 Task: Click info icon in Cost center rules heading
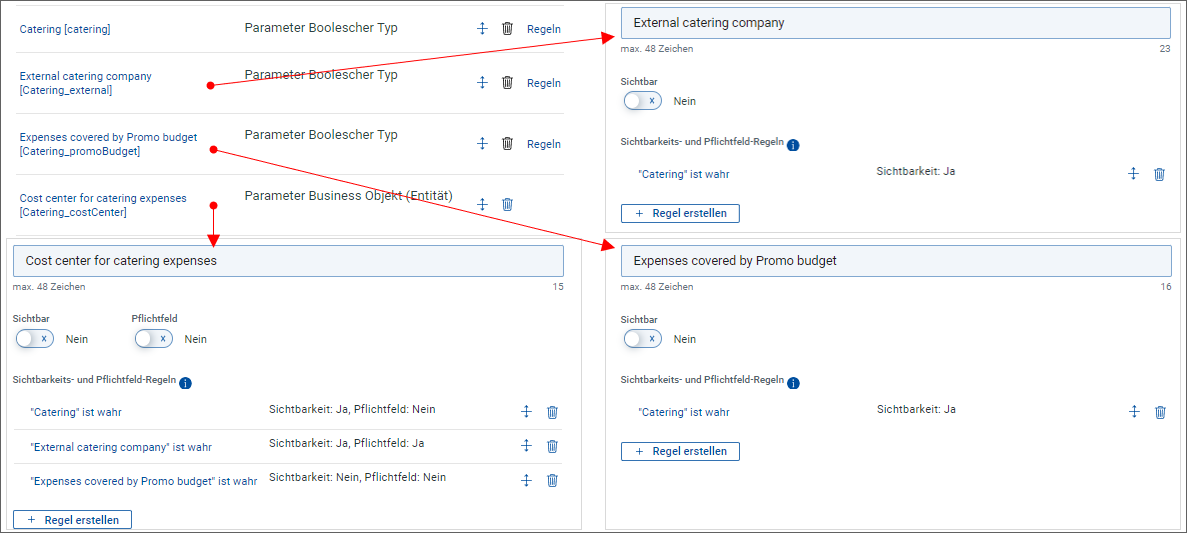[185, 383]
